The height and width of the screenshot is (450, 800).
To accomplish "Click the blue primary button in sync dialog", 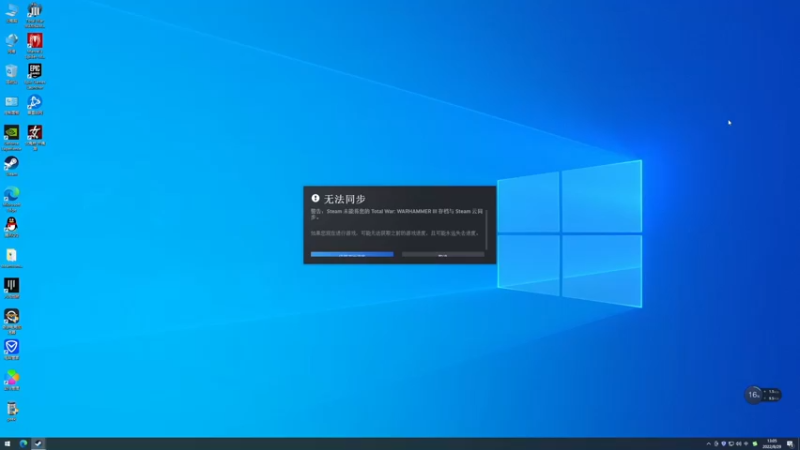I will (x=352, y=254).
